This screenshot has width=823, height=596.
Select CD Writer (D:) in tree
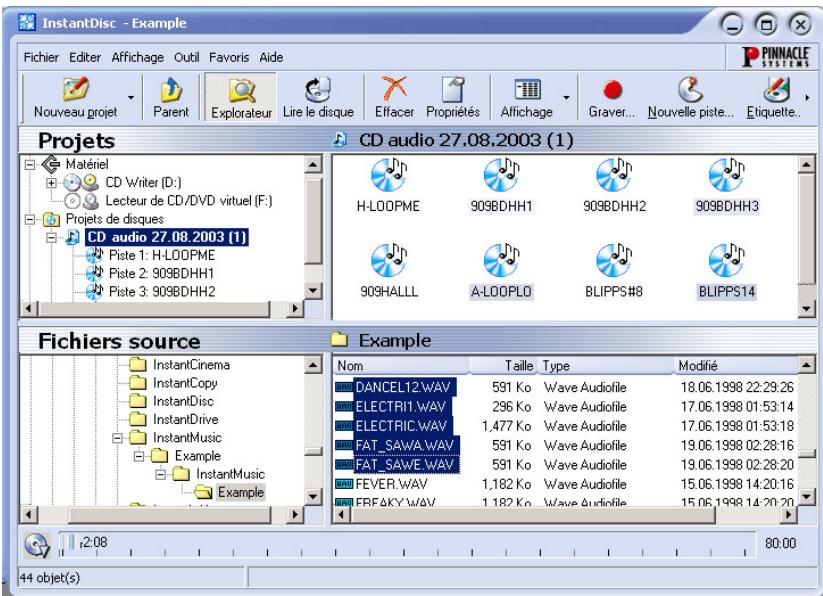click(x=143, y=183)
